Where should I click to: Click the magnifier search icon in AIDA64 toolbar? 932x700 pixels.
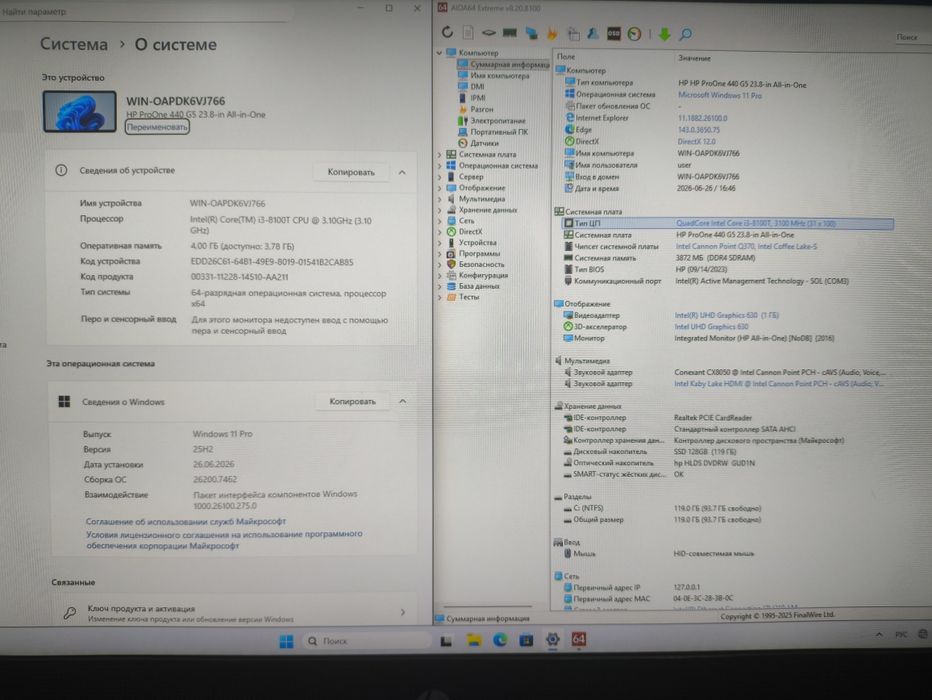click(685, 34)
